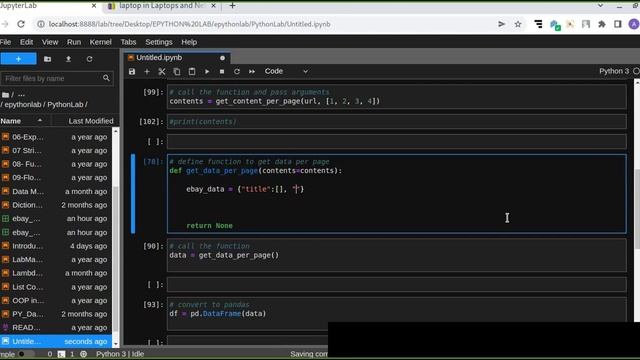Click epythonlab breadcrumb folder link
640x360 pixels.
(23, 104)
